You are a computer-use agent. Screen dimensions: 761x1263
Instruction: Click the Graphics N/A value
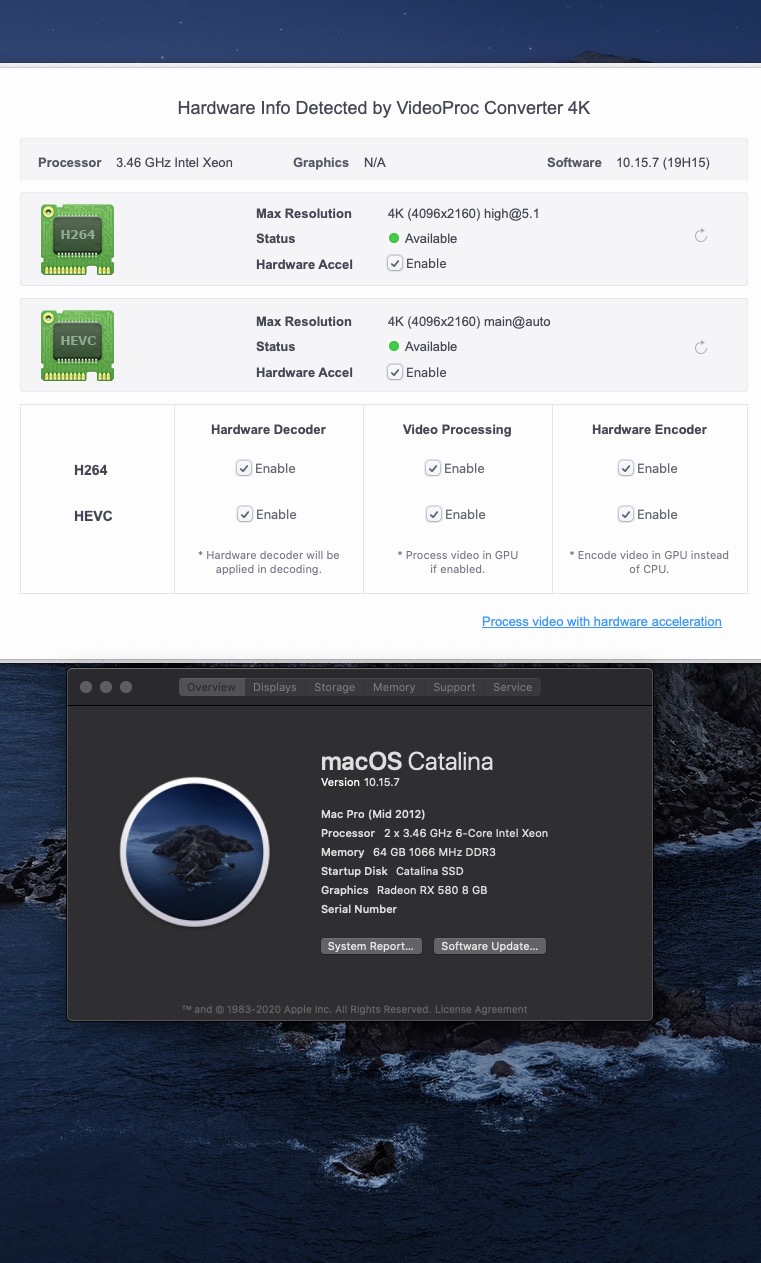(375, 162)
